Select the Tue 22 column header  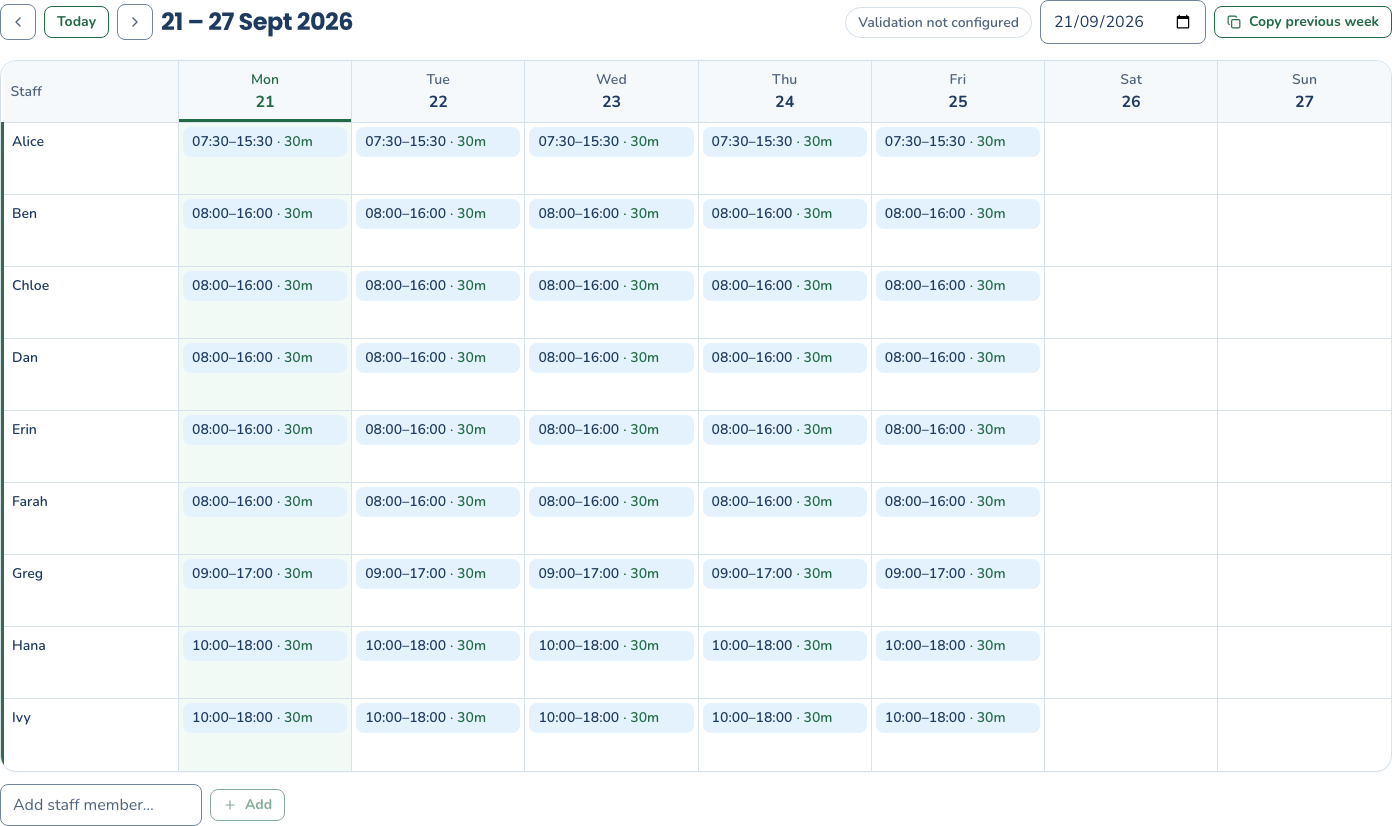coord(438,91)
